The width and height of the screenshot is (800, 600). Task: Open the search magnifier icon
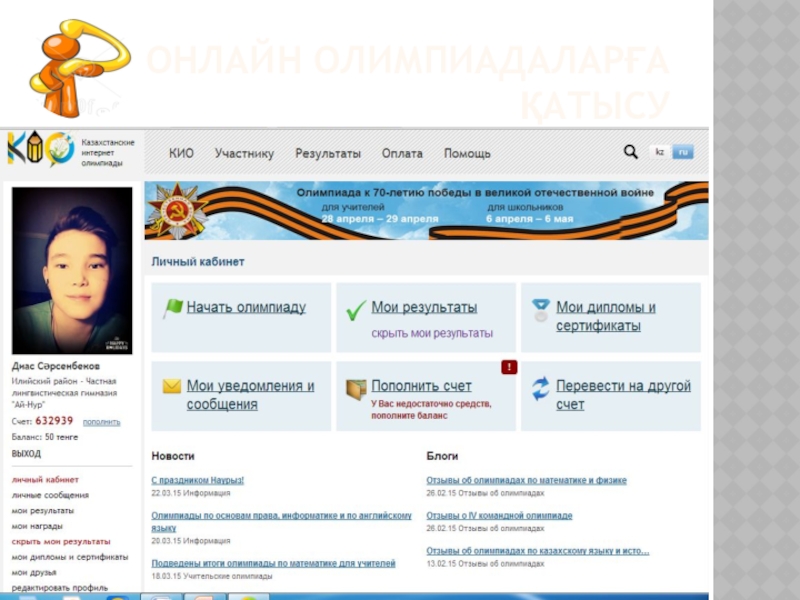[x=631, y=152]
